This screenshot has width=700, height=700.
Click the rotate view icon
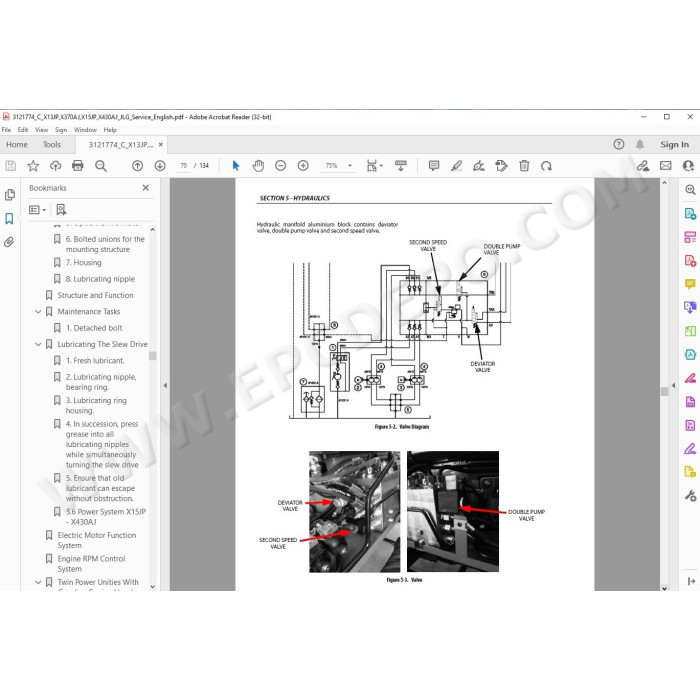(x=546, y=166)
